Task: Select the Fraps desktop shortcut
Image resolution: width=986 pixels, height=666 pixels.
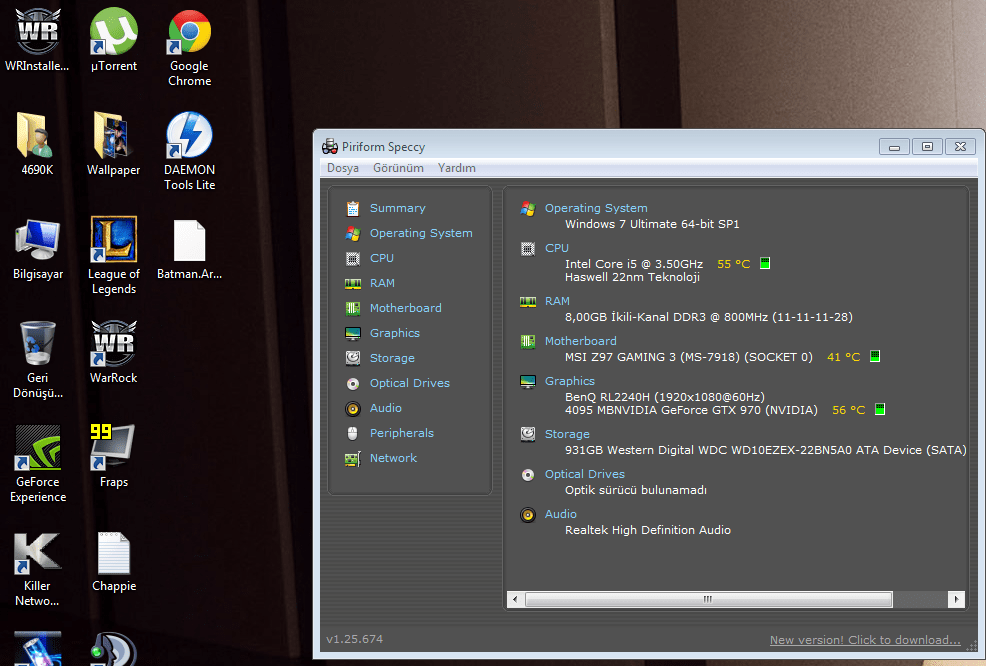Action: [x=114, y=455]
